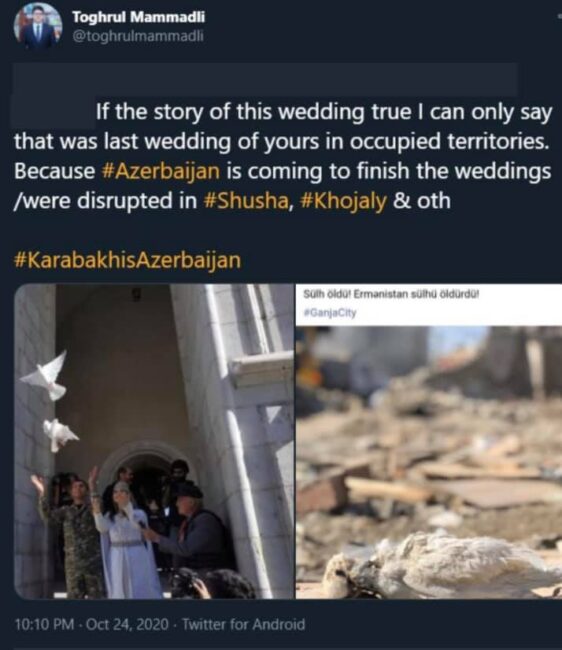
Task: Open the @toghrulmammadli handle link
Action: point(138,36)
